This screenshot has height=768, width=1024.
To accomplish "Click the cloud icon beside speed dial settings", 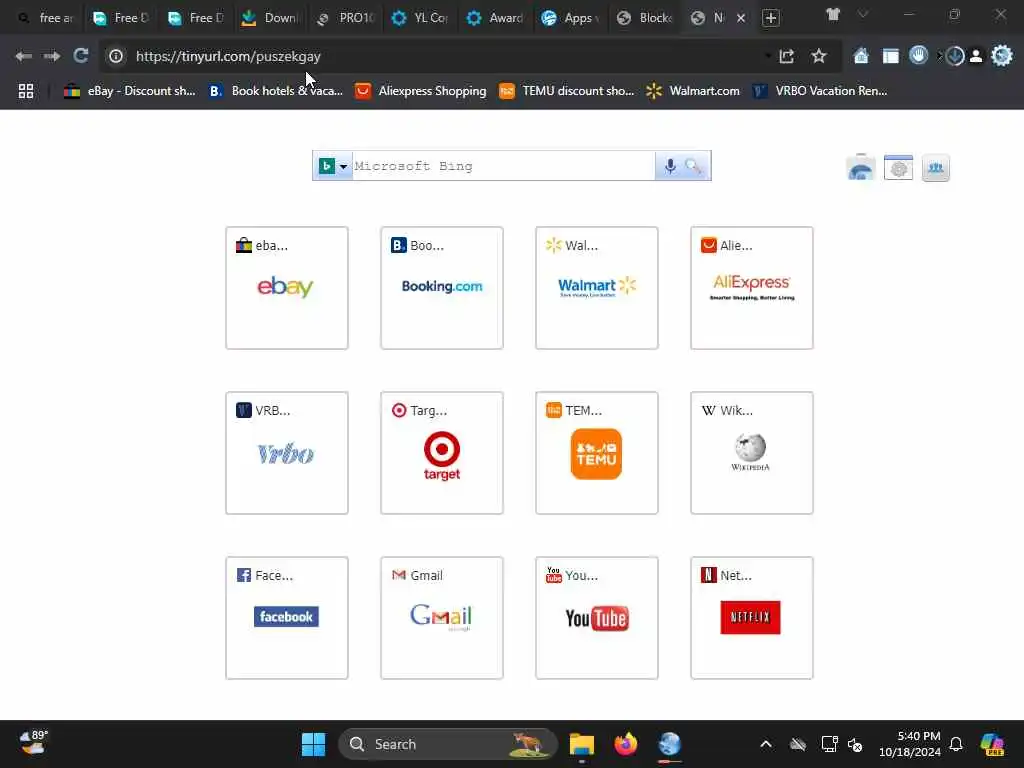I will point(861,168).
